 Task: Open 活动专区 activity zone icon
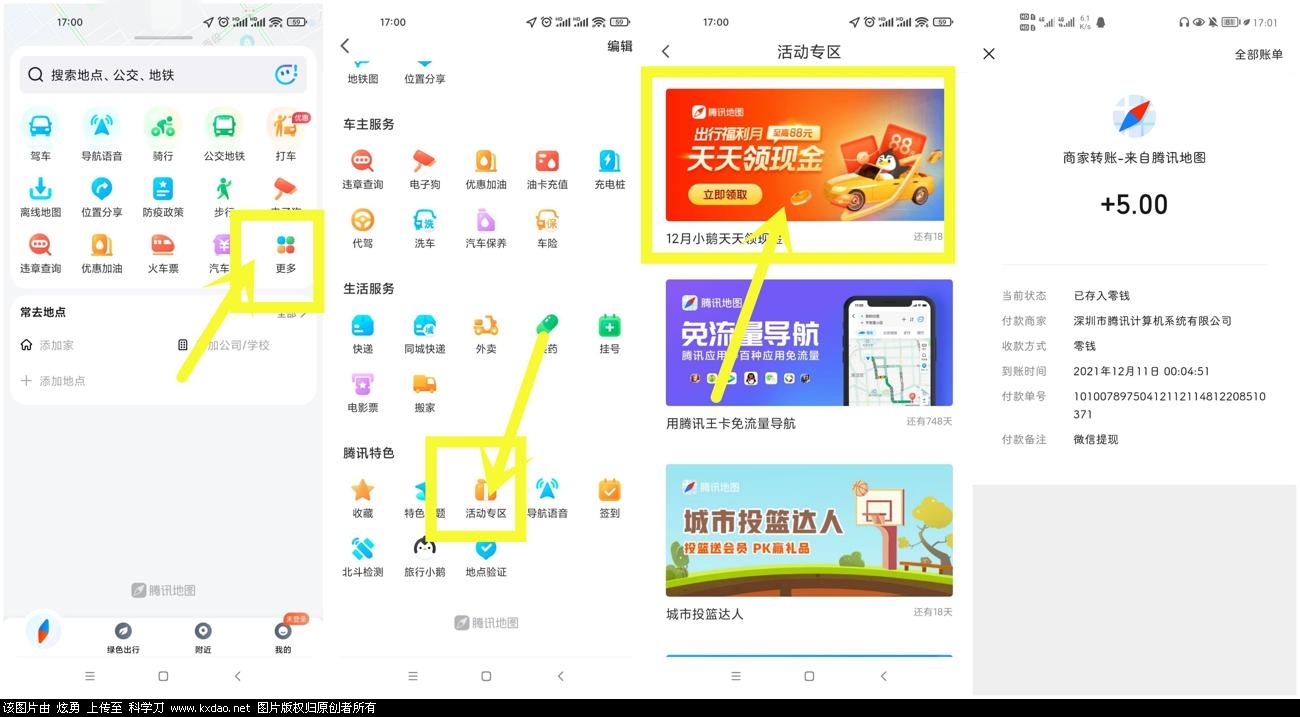click(x=486, y=490)
